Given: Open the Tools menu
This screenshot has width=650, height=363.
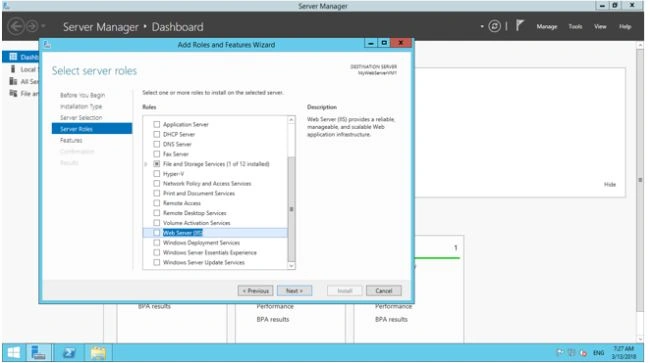Looking at the screenshot, I should [575, 27].
